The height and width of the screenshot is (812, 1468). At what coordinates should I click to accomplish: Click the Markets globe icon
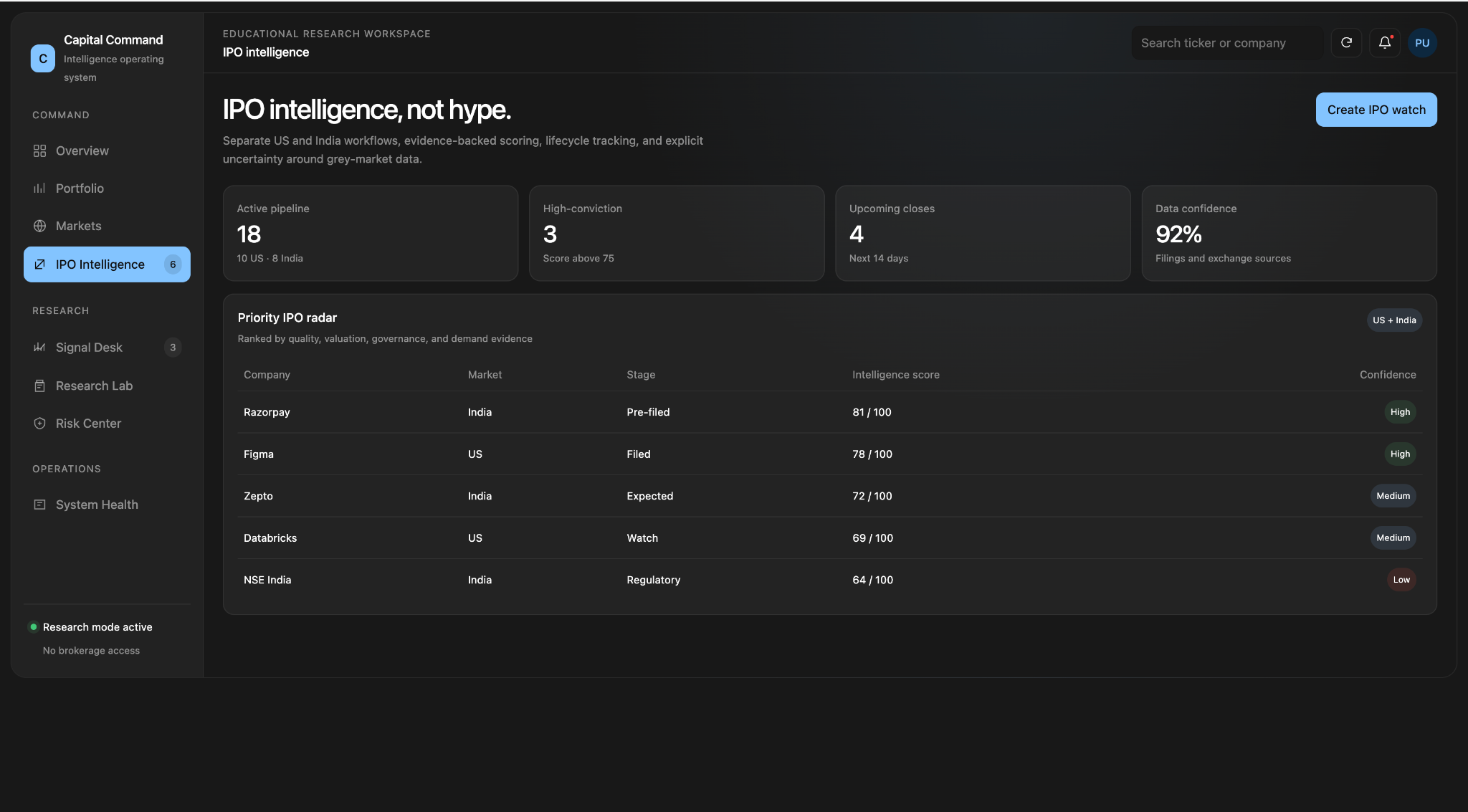(x=39, y=226)
